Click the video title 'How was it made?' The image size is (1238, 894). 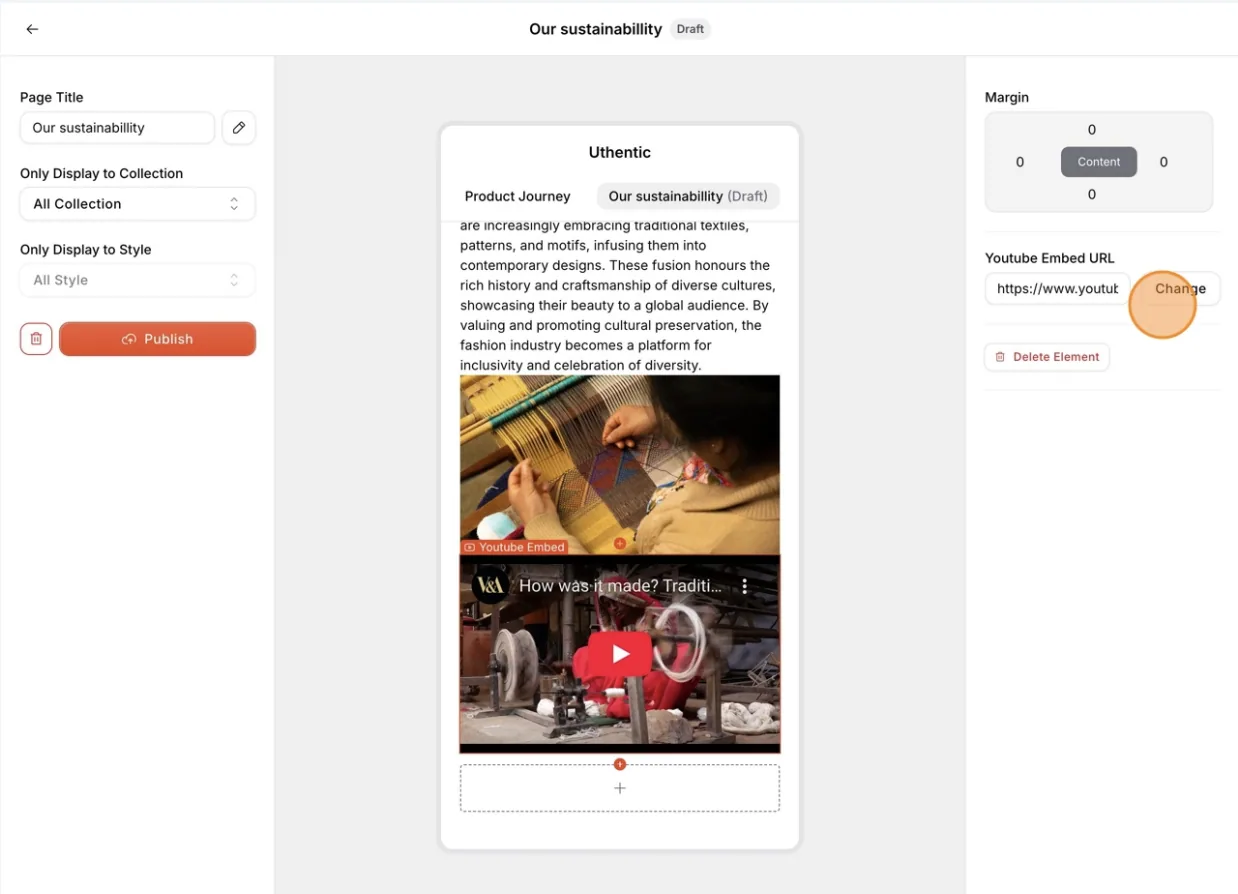pos(620,586)
